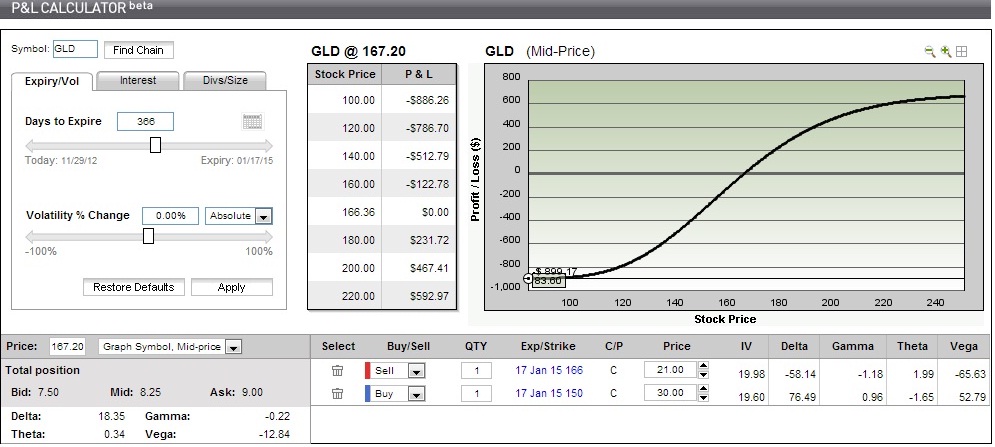
Task: Click the right arrow end of Volatility slider
Action: tap(268, 236)
